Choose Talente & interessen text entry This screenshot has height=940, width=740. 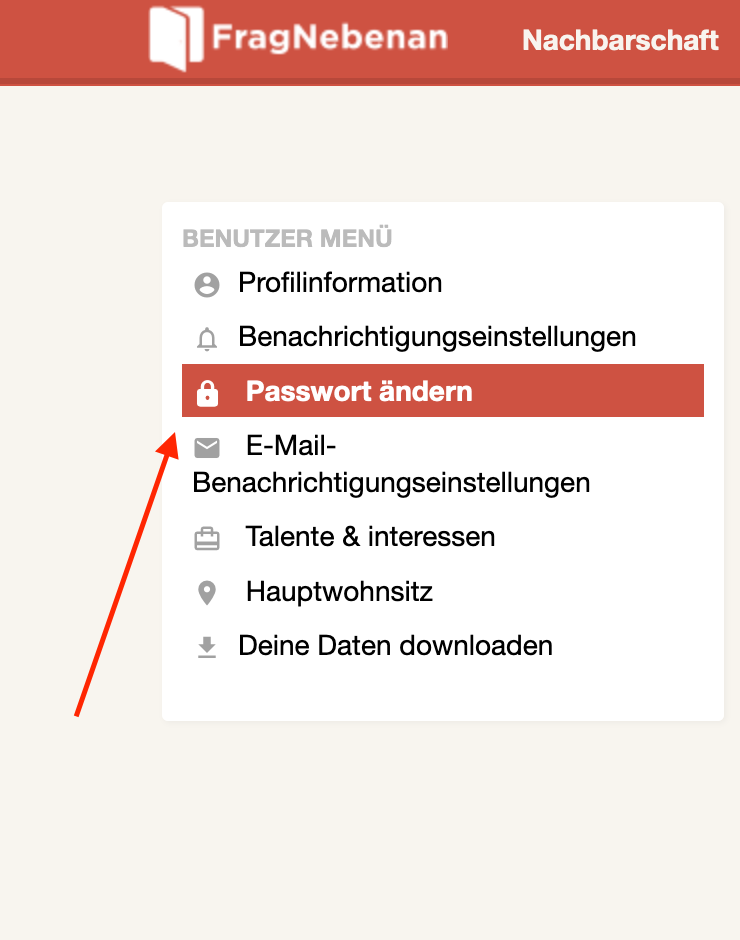pos(370,537)
